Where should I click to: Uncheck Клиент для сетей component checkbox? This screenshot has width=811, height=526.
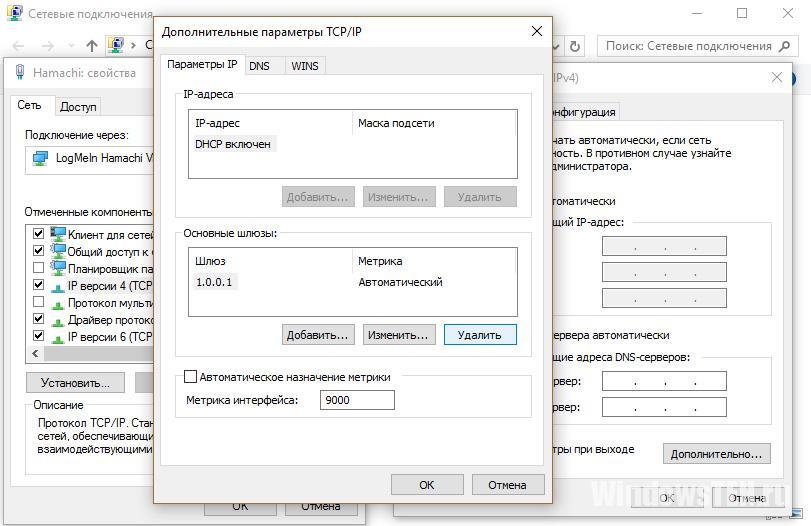tap(38, 233)
